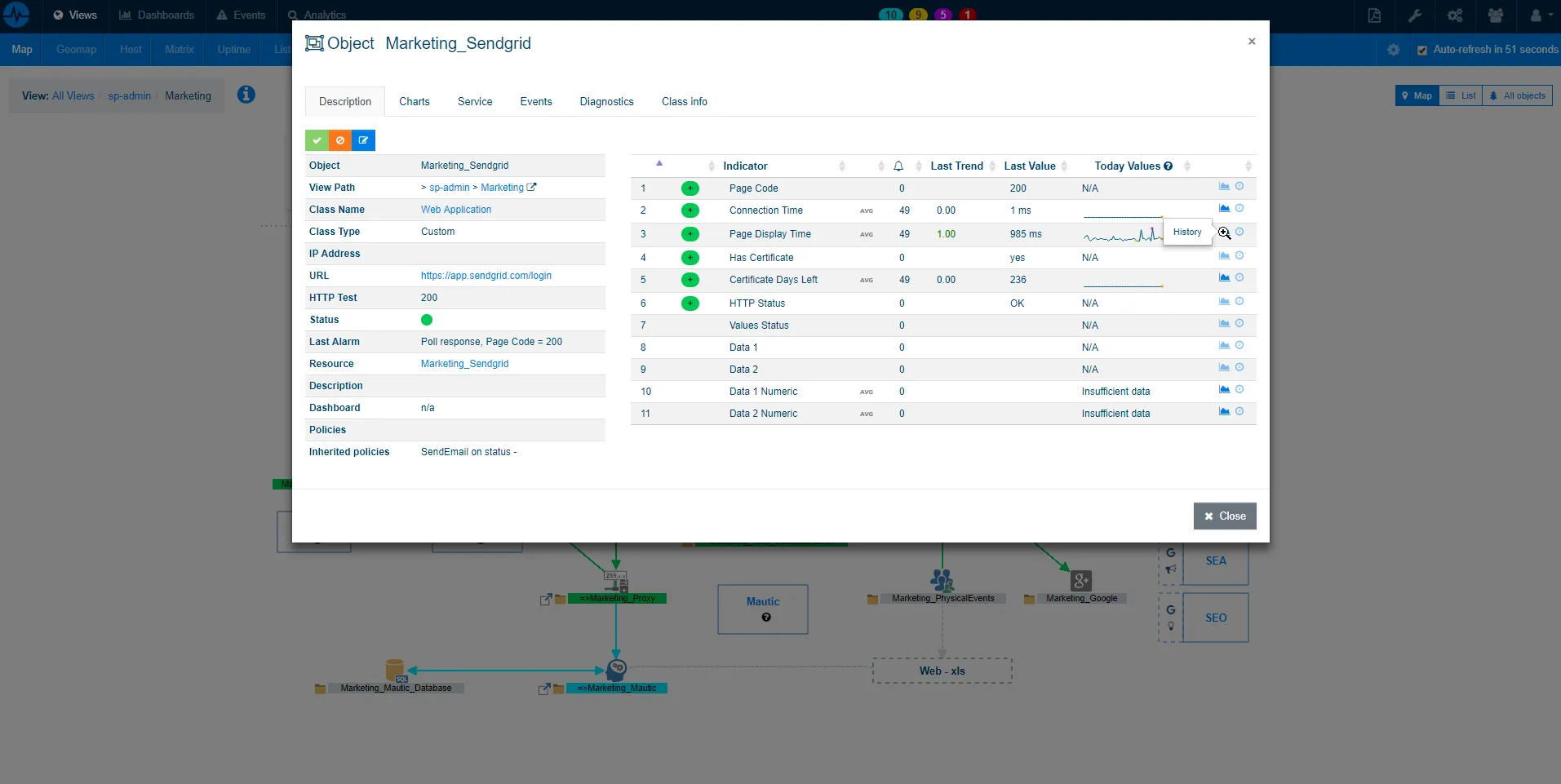The height and width of the screenshot is (784, 1561).
Task: Export page to PDF via top toolbar icon
Action: [x=1374, y=16]
